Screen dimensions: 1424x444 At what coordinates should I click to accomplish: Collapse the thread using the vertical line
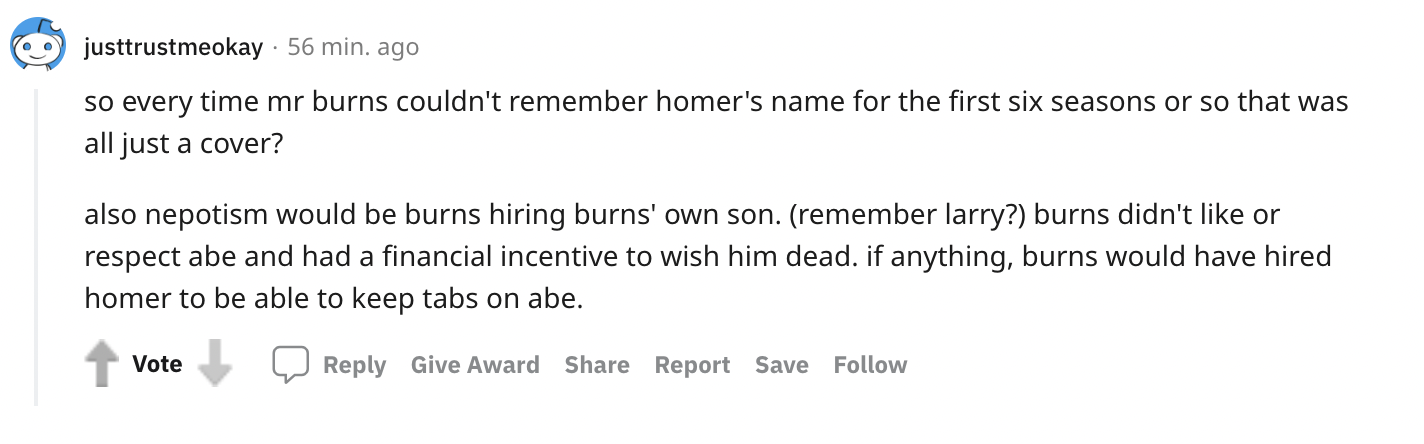click(36, 247)
